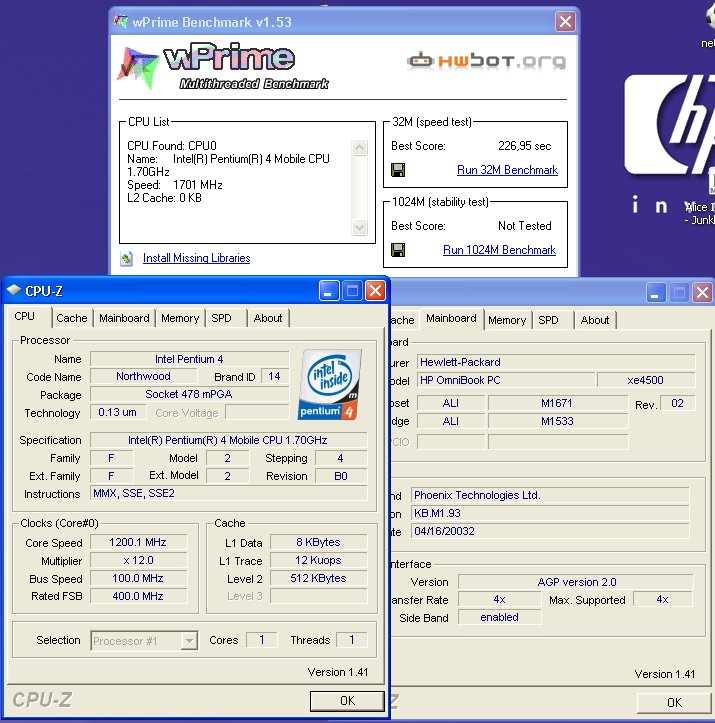Click the wPrime logo graphic
Image resolution: width=715 pixels, height=723 pixels.
224,66
